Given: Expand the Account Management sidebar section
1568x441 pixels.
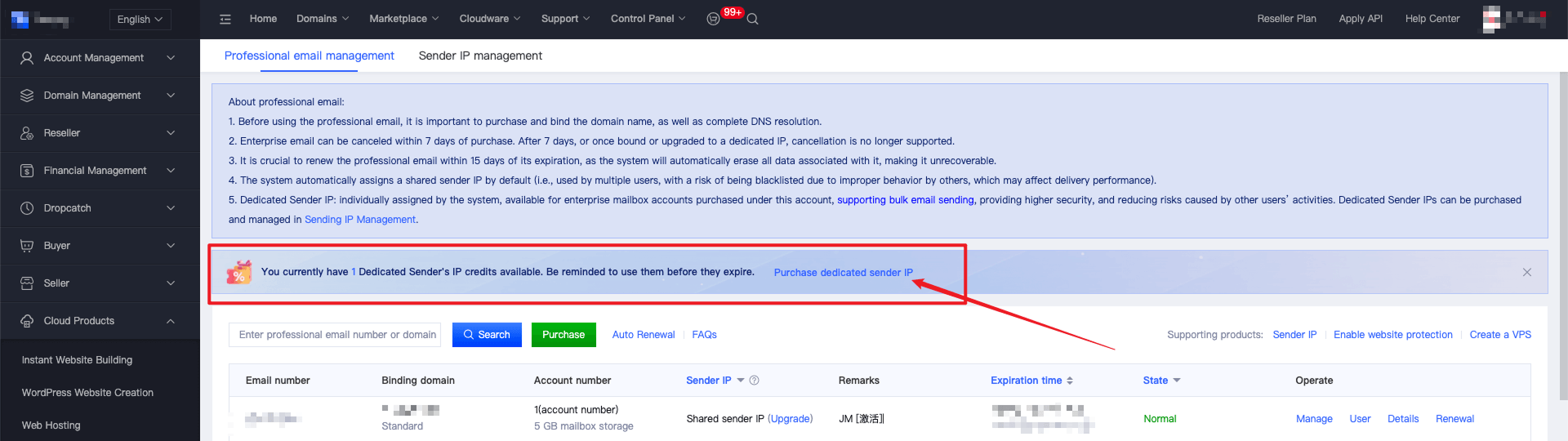Looking at the screenshot, I should point(100,58).
